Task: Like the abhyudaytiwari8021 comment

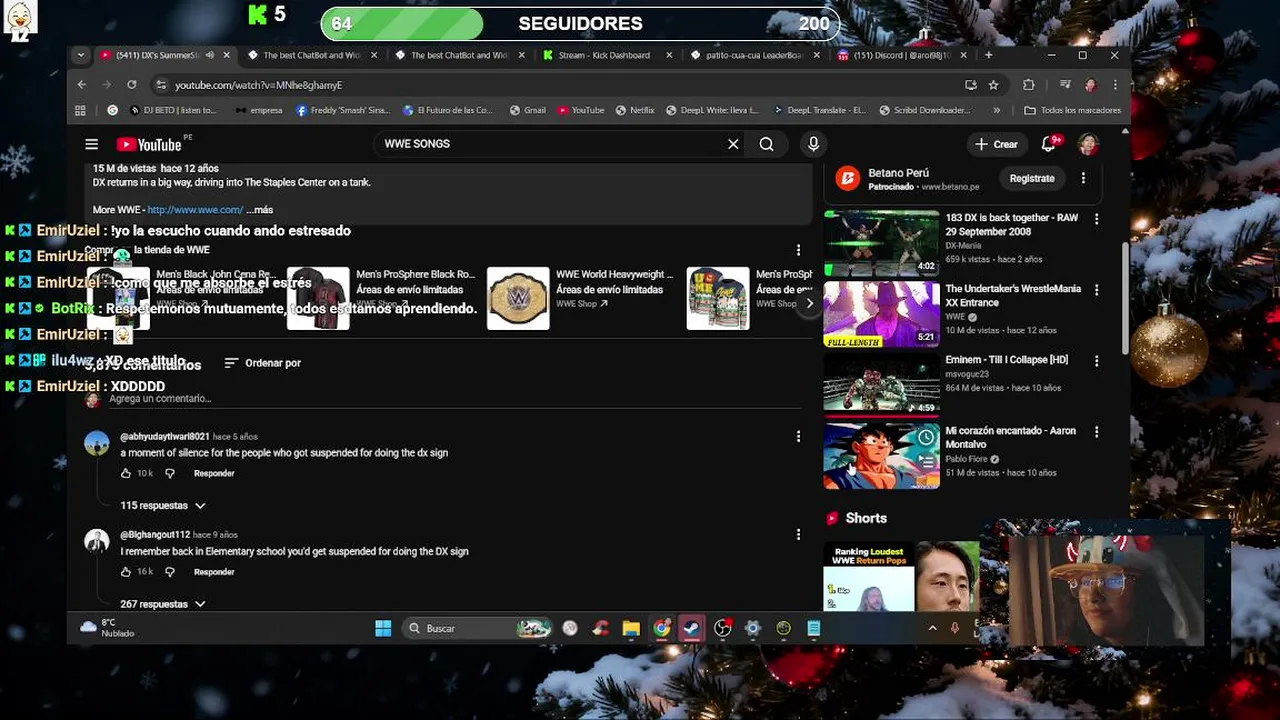Action: tap(126, 473)
